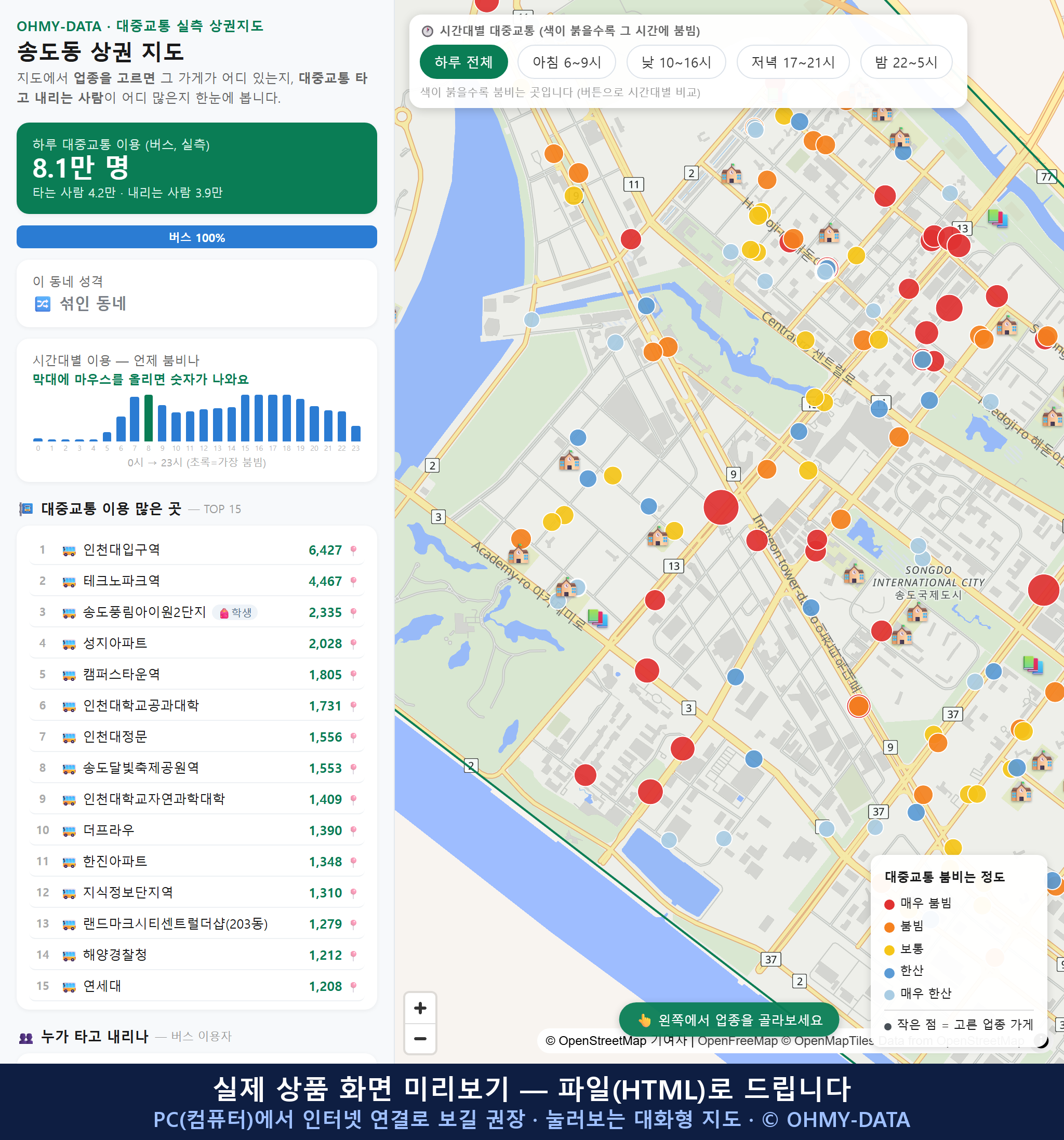Click pin icon for 송도풍림아이원2단지

tap(353, 612)
